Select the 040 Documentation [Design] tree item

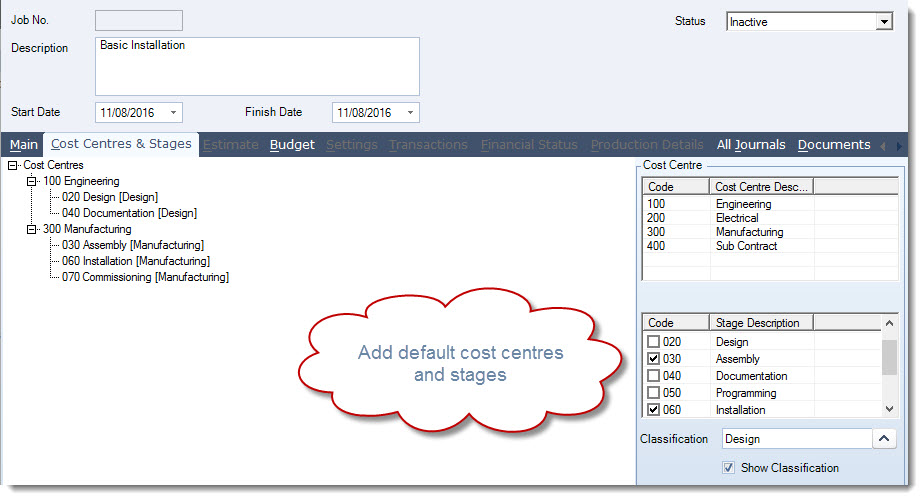130,213
